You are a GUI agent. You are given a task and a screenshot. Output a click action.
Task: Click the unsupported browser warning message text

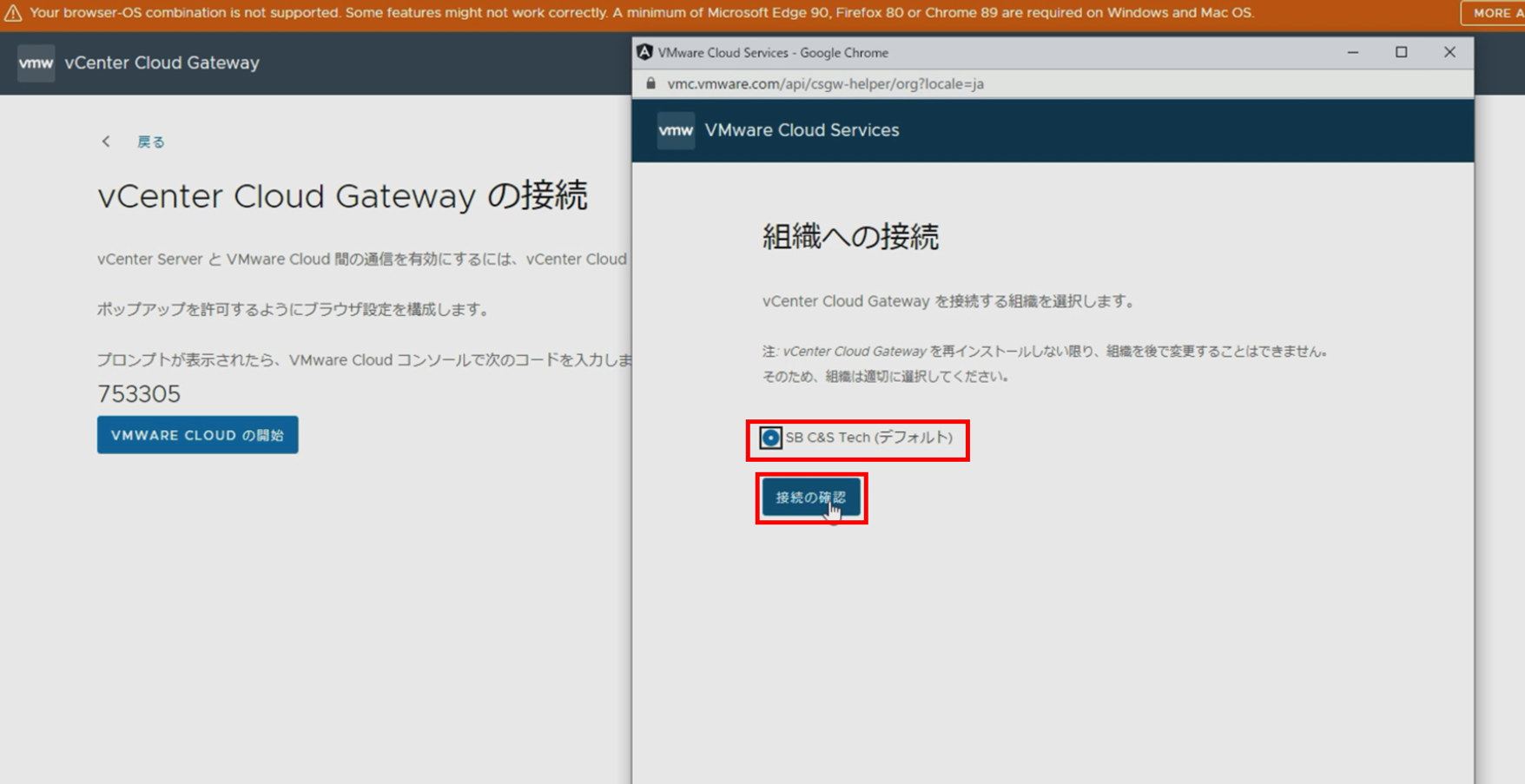tap(642, 13)
